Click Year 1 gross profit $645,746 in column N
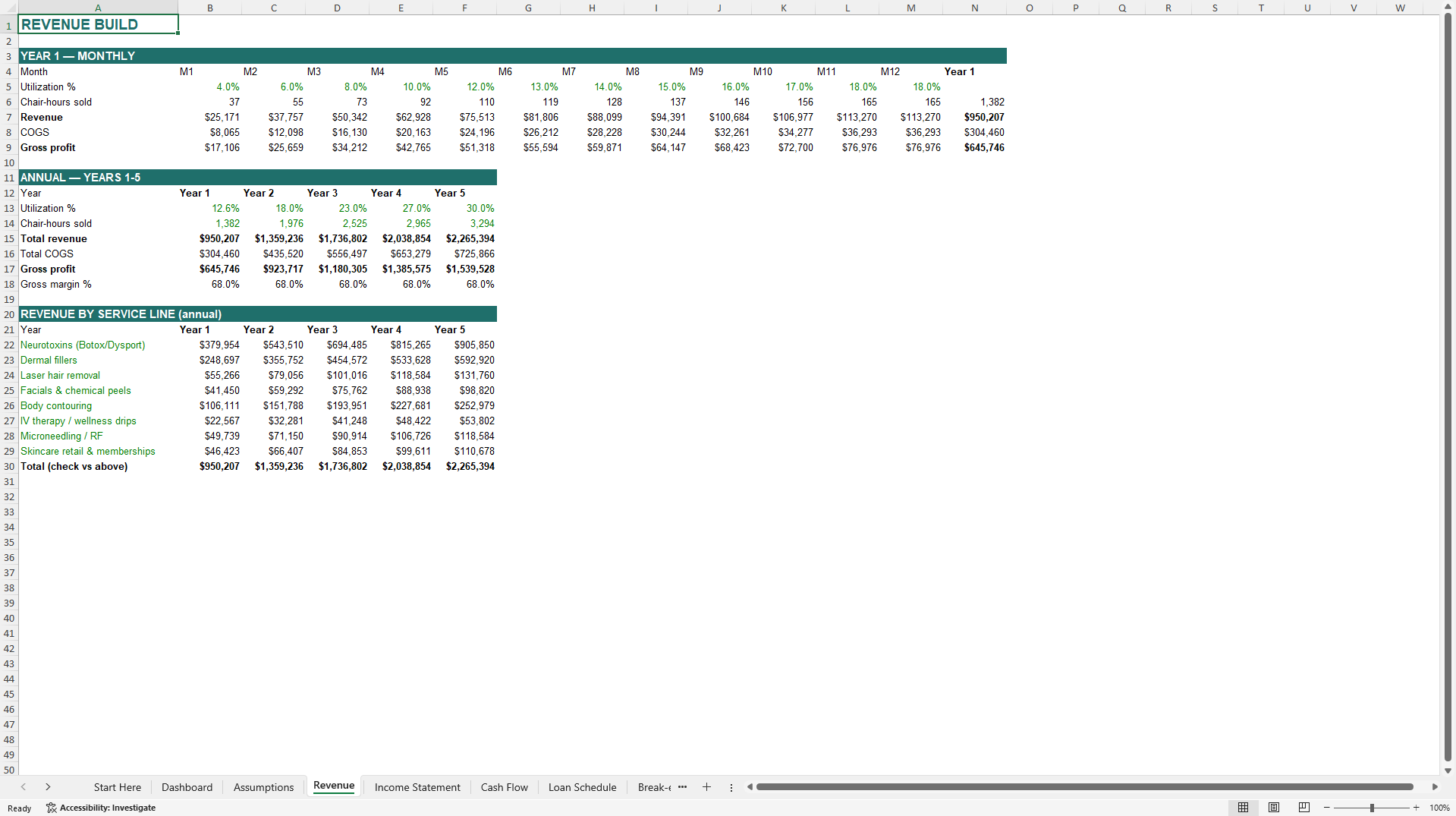 click(x=974, y=147)
